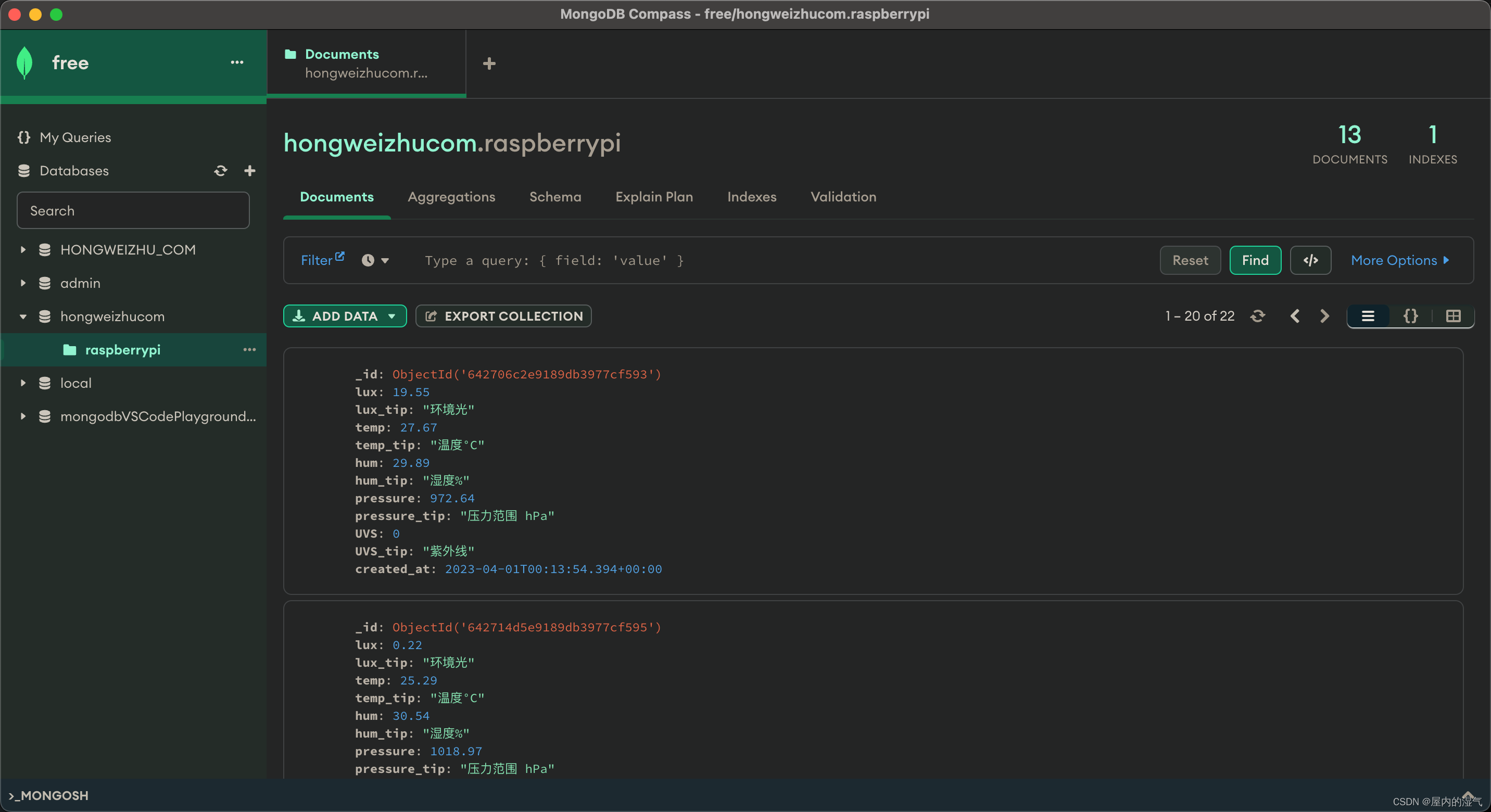Screen dimensions: 1491x812
Task: Click EXPORT COLLECTION button
Action: coord(503,316)
